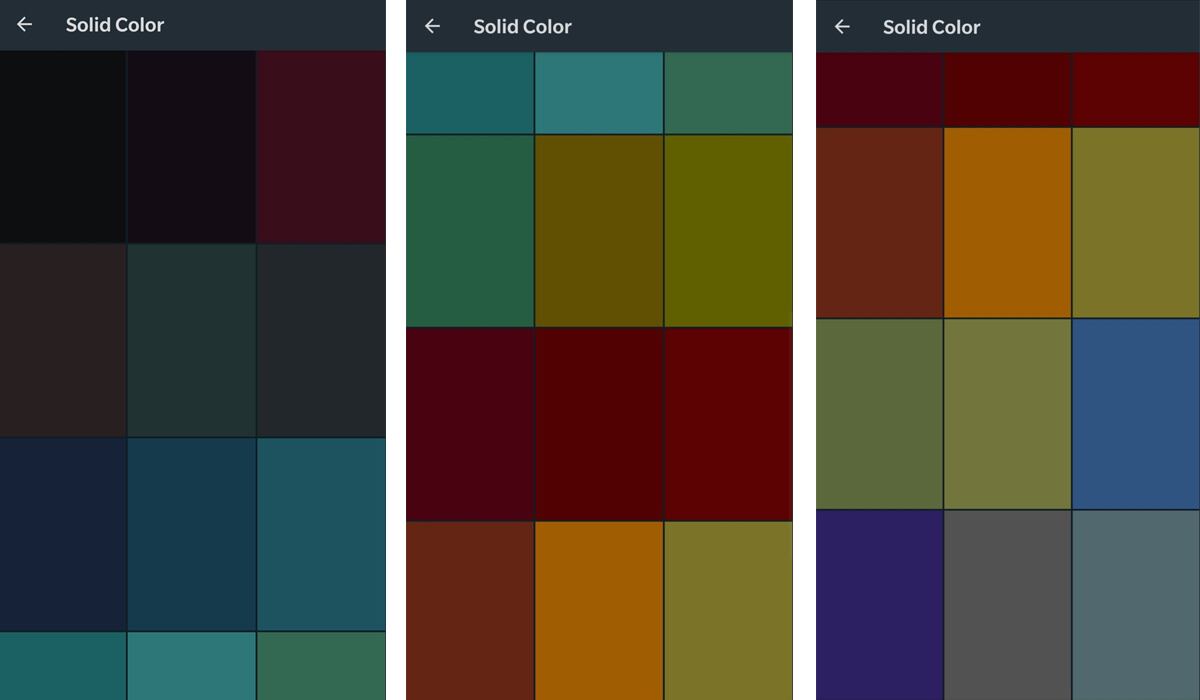Screen dimensions: 1200x700
Task: Select the 'Solid Color' title on the left panel
Action: (115, 24)
